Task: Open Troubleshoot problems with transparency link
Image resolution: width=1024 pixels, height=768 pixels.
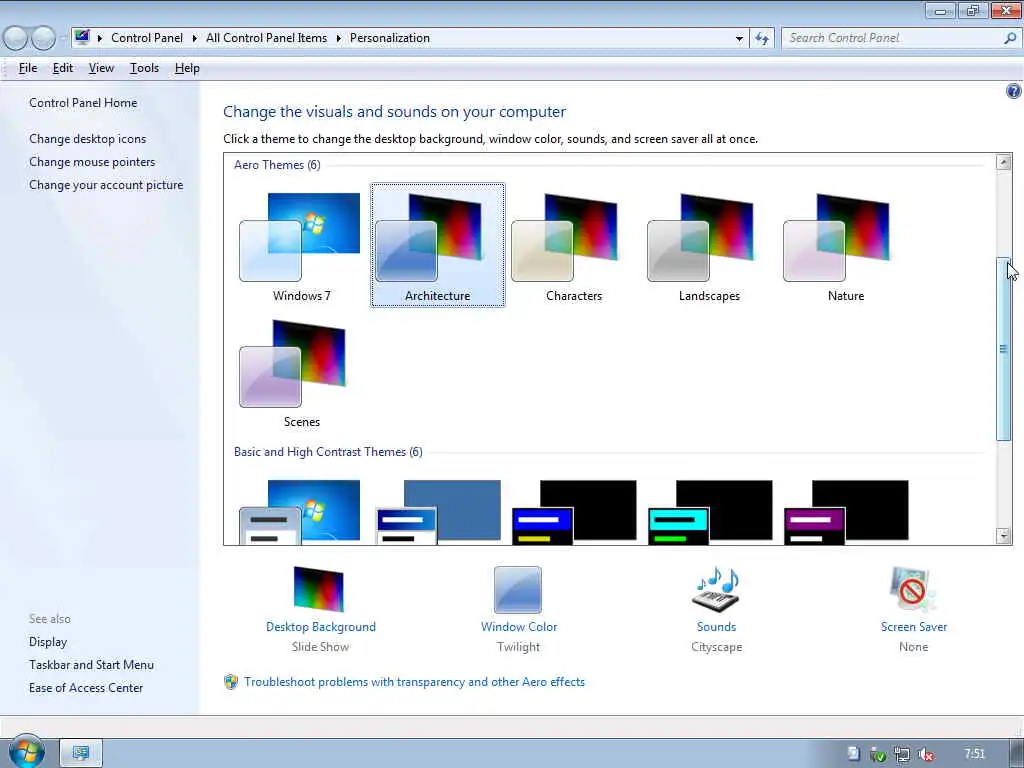Action: coord(415,682)
